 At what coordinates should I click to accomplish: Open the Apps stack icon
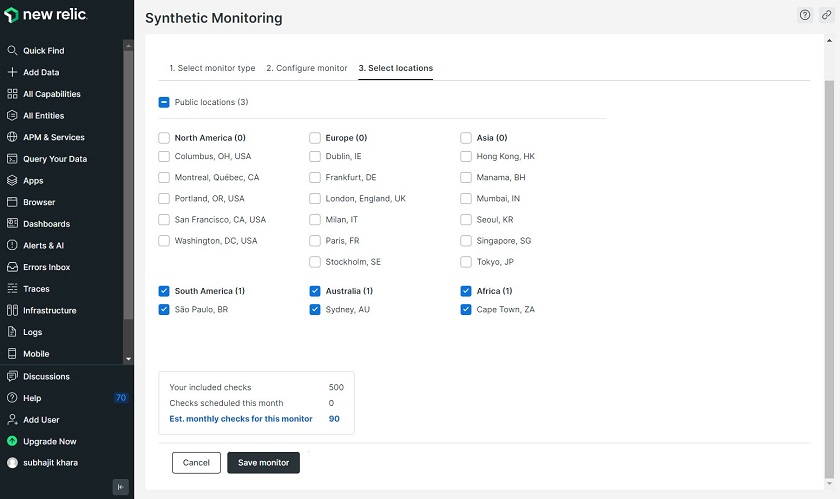pyautogui.click(x=12, y=180)
